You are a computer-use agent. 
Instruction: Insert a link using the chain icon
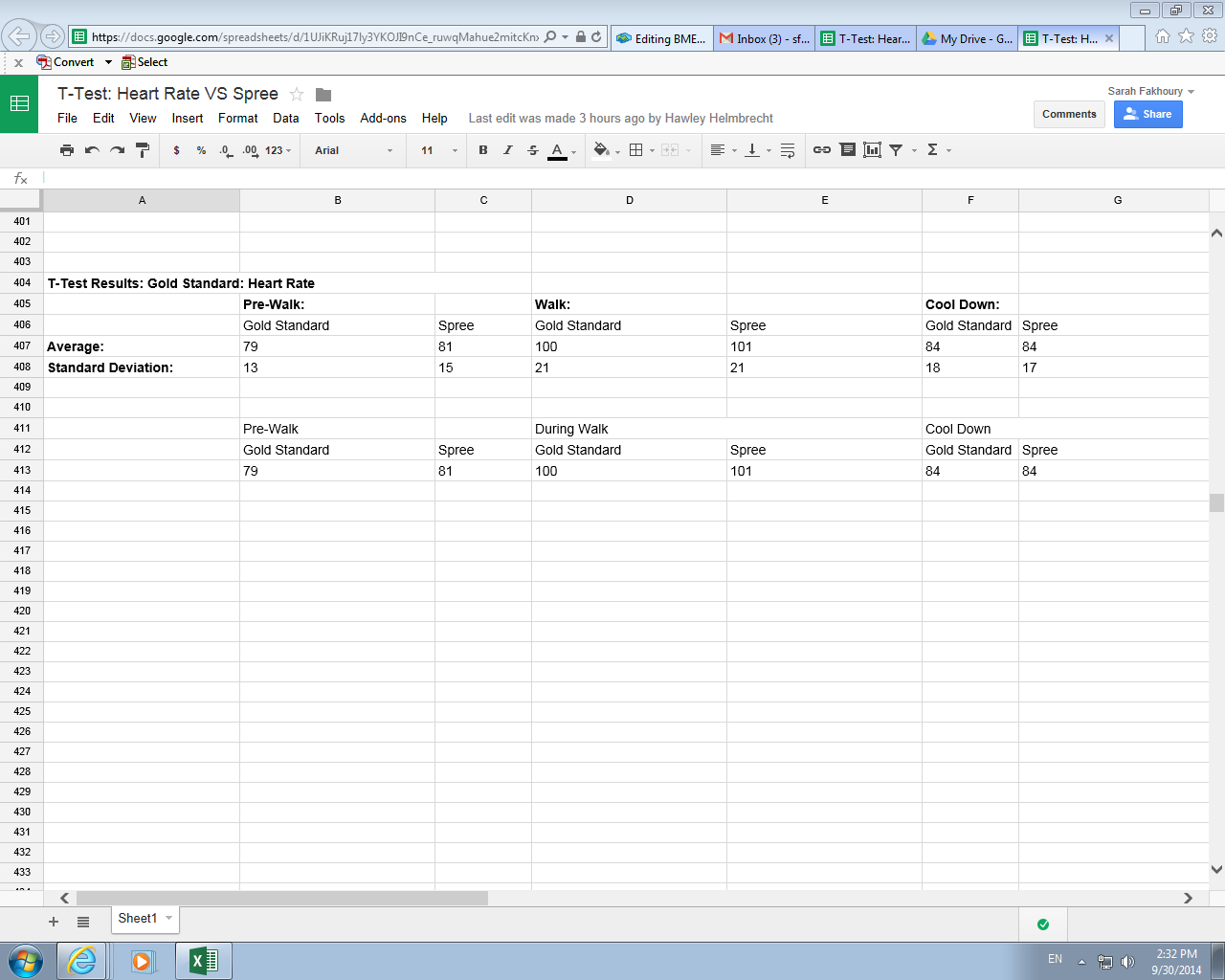coord(821,150)
